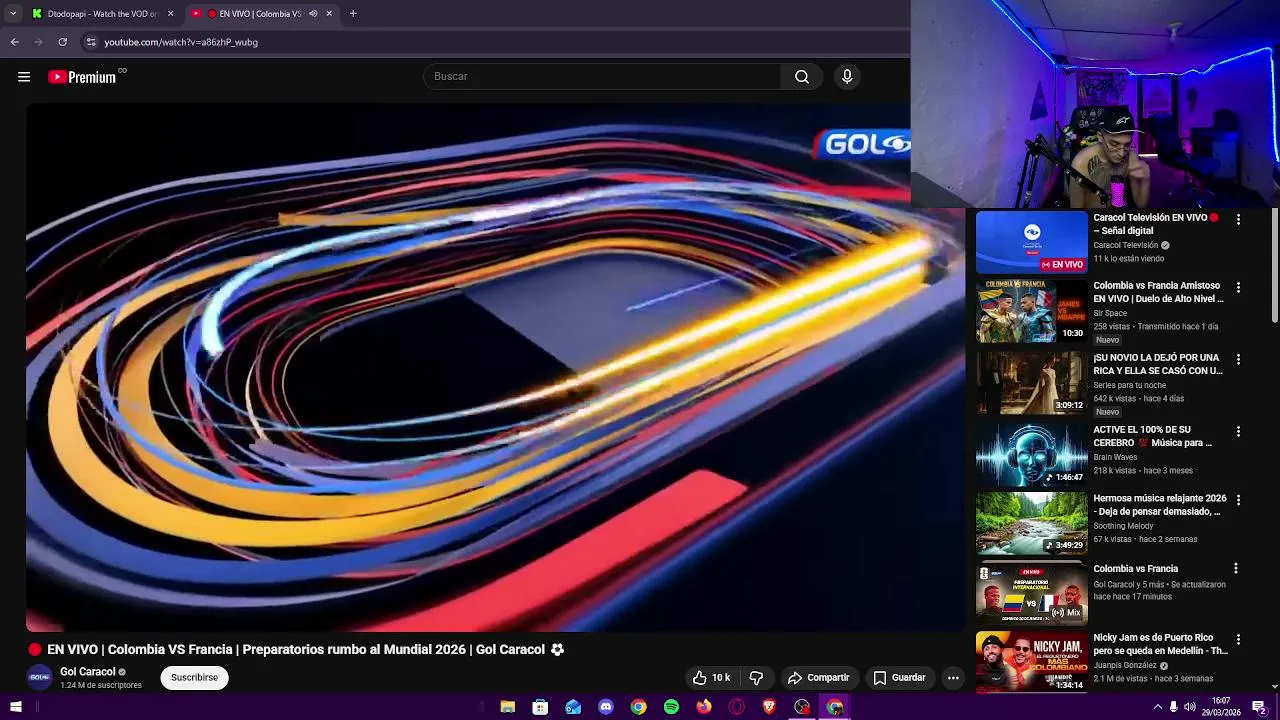Viewport: 1280px width, 720px height.
Task: Open options for ACTIVE EL 100% DE SU CEREBRO
Action: pos(1238,431)
